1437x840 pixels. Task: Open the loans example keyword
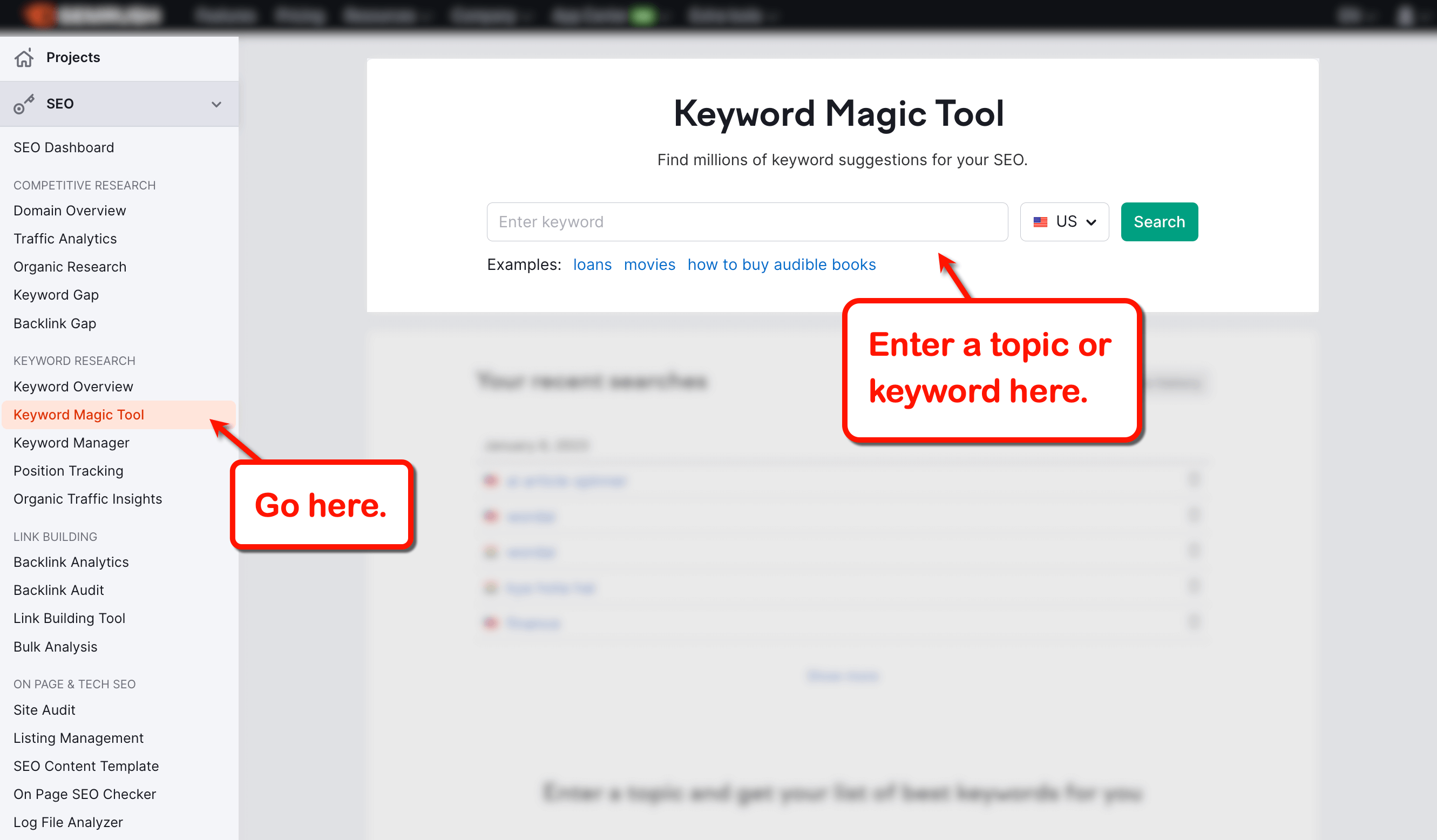click(593, 264)
